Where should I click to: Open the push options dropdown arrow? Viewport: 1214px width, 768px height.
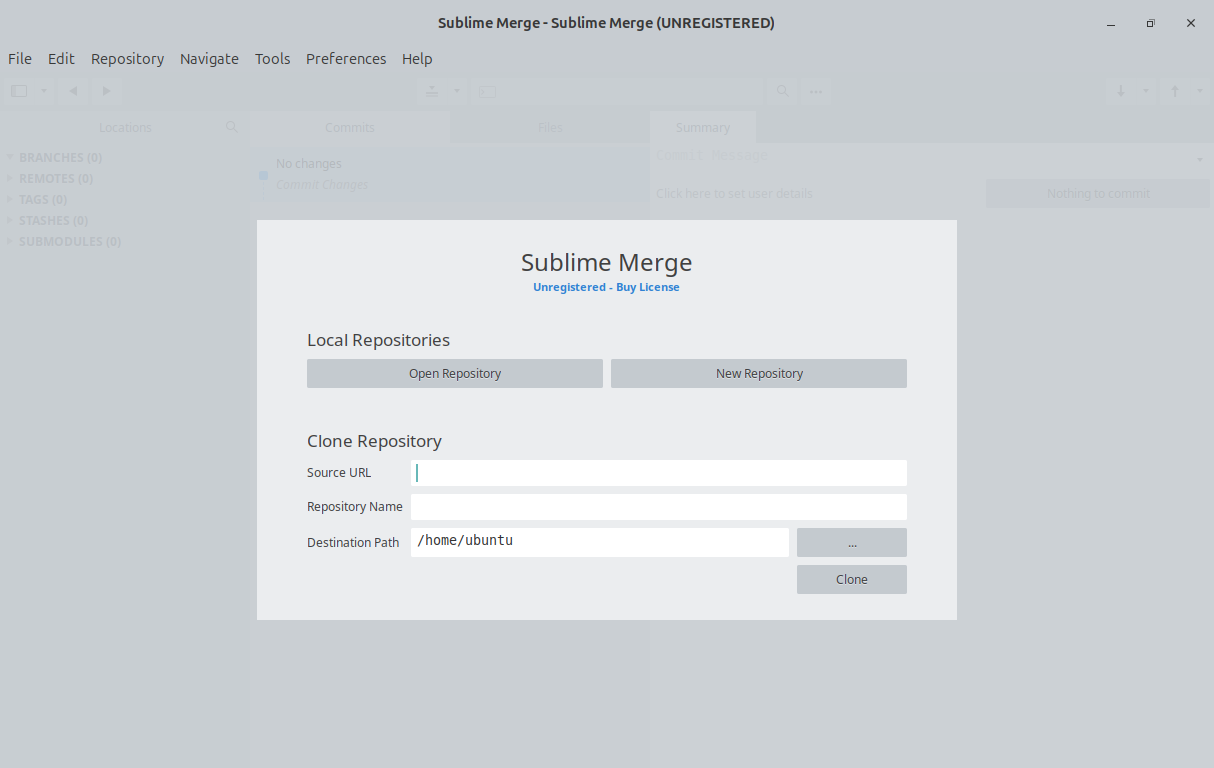coord(1200,91)
